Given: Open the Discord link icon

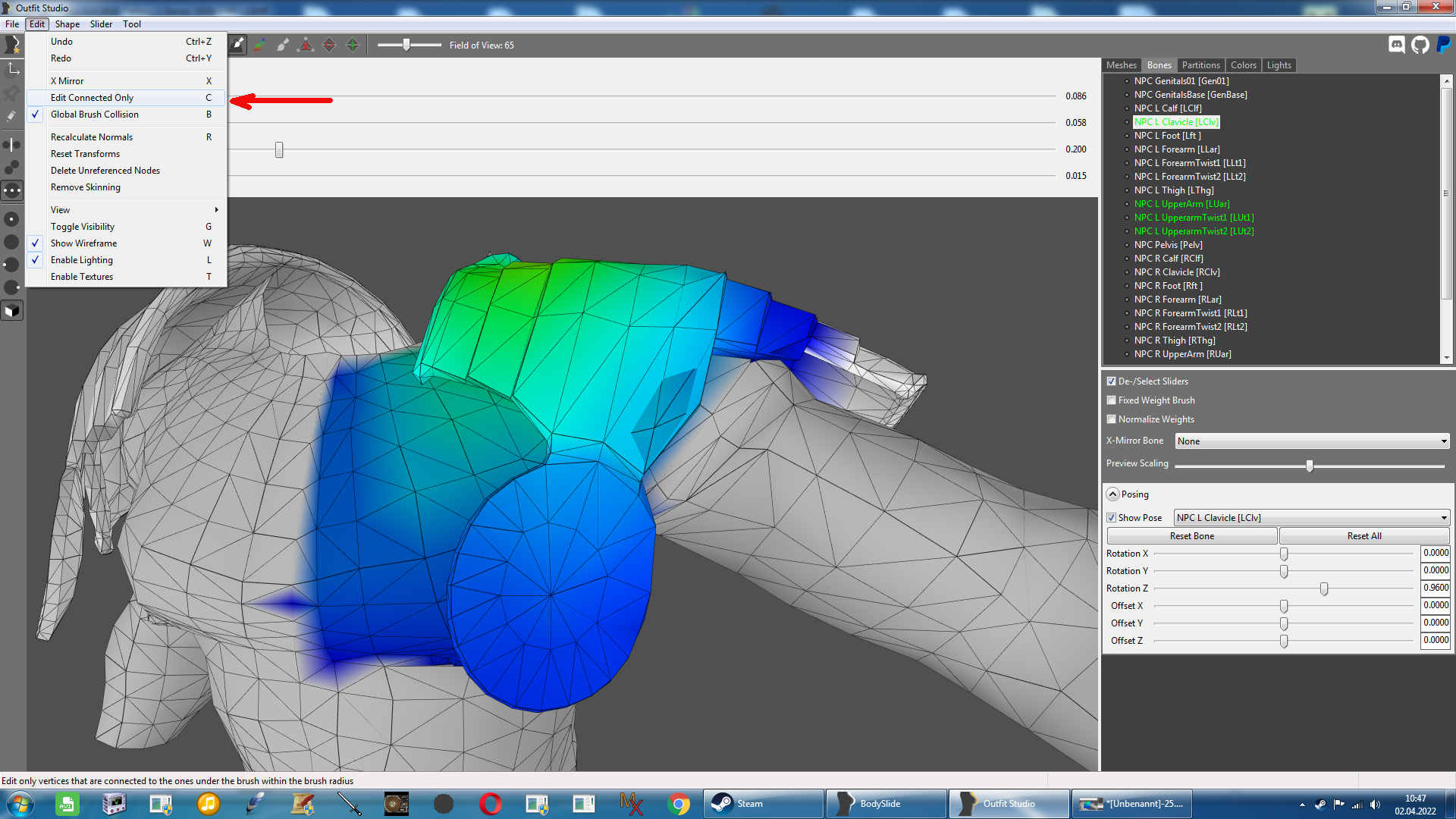Looking at the screenshot, I should (1397, 45).
